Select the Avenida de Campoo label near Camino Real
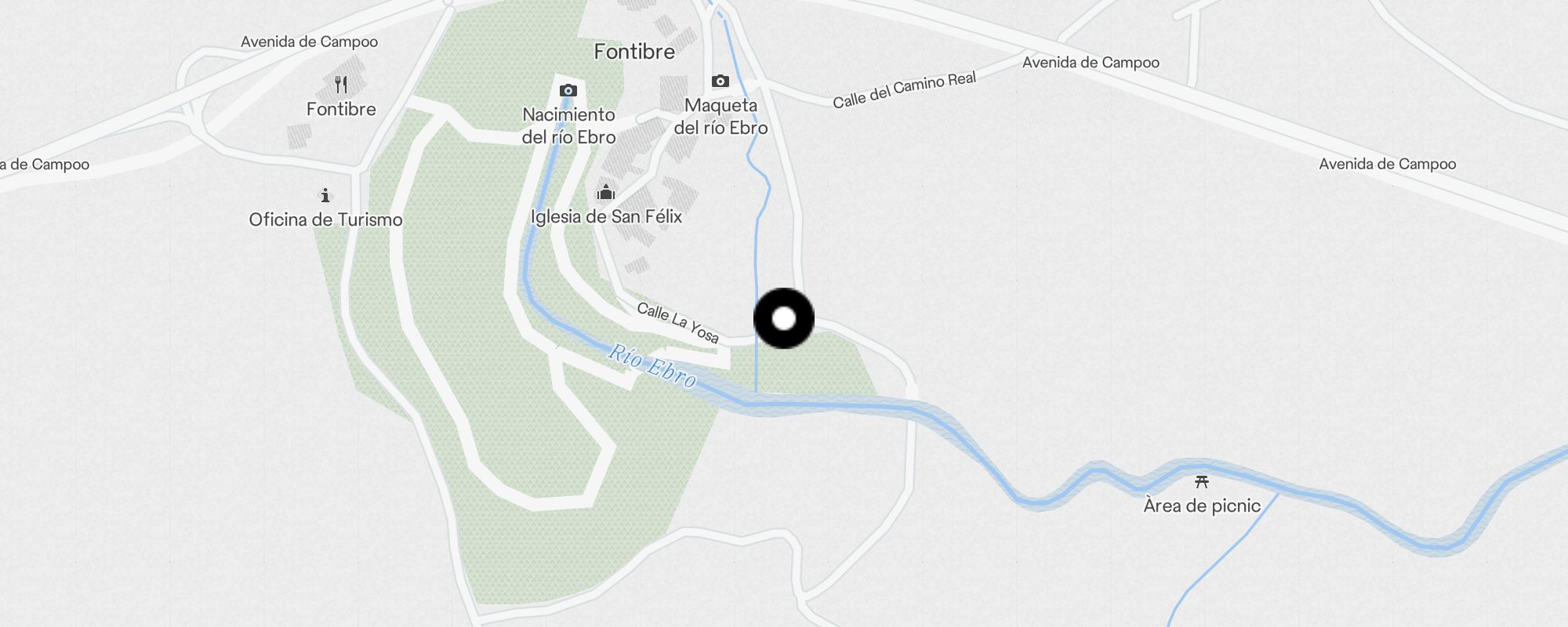 coord(1091,63)
